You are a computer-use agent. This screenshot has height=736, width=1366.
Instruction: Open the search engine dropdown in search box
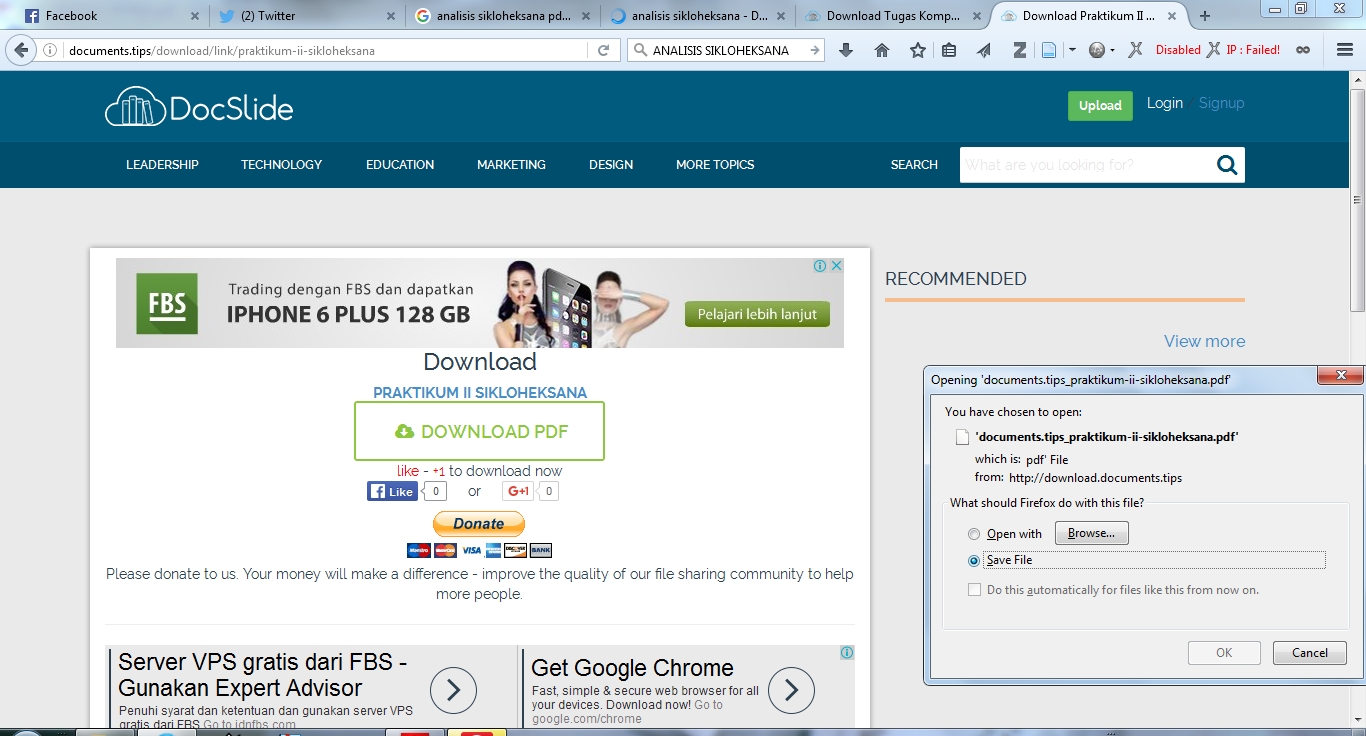[x=641, y=50]
